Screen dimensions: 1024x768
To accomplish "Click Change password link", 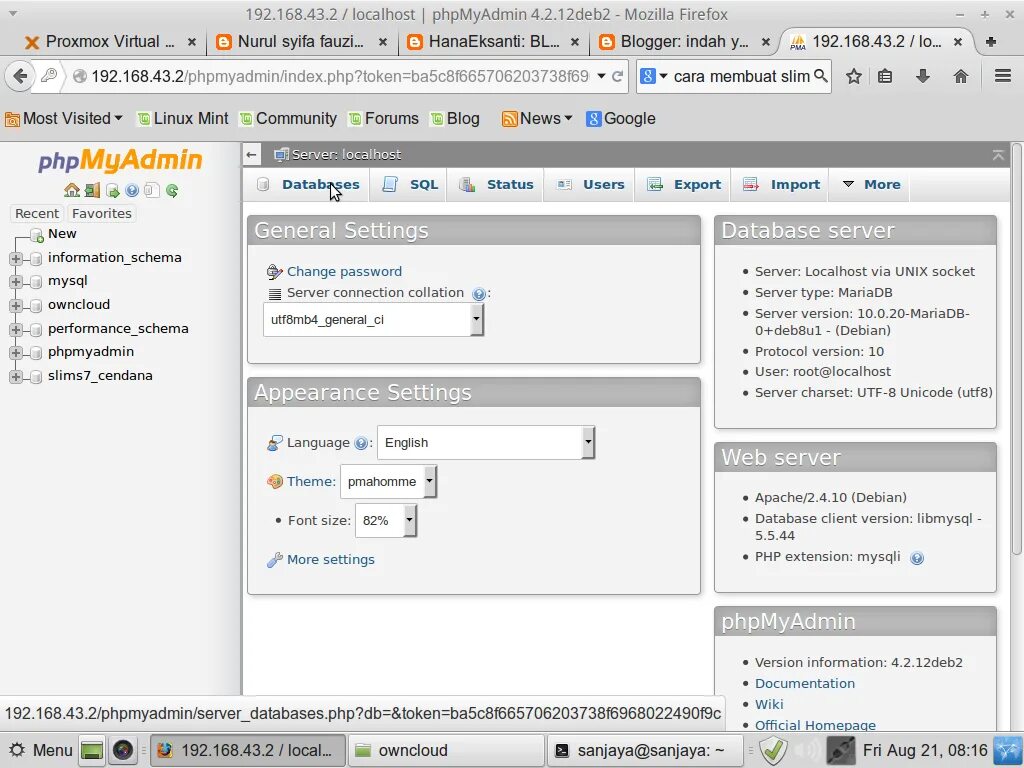I will [x=344, y=272].
